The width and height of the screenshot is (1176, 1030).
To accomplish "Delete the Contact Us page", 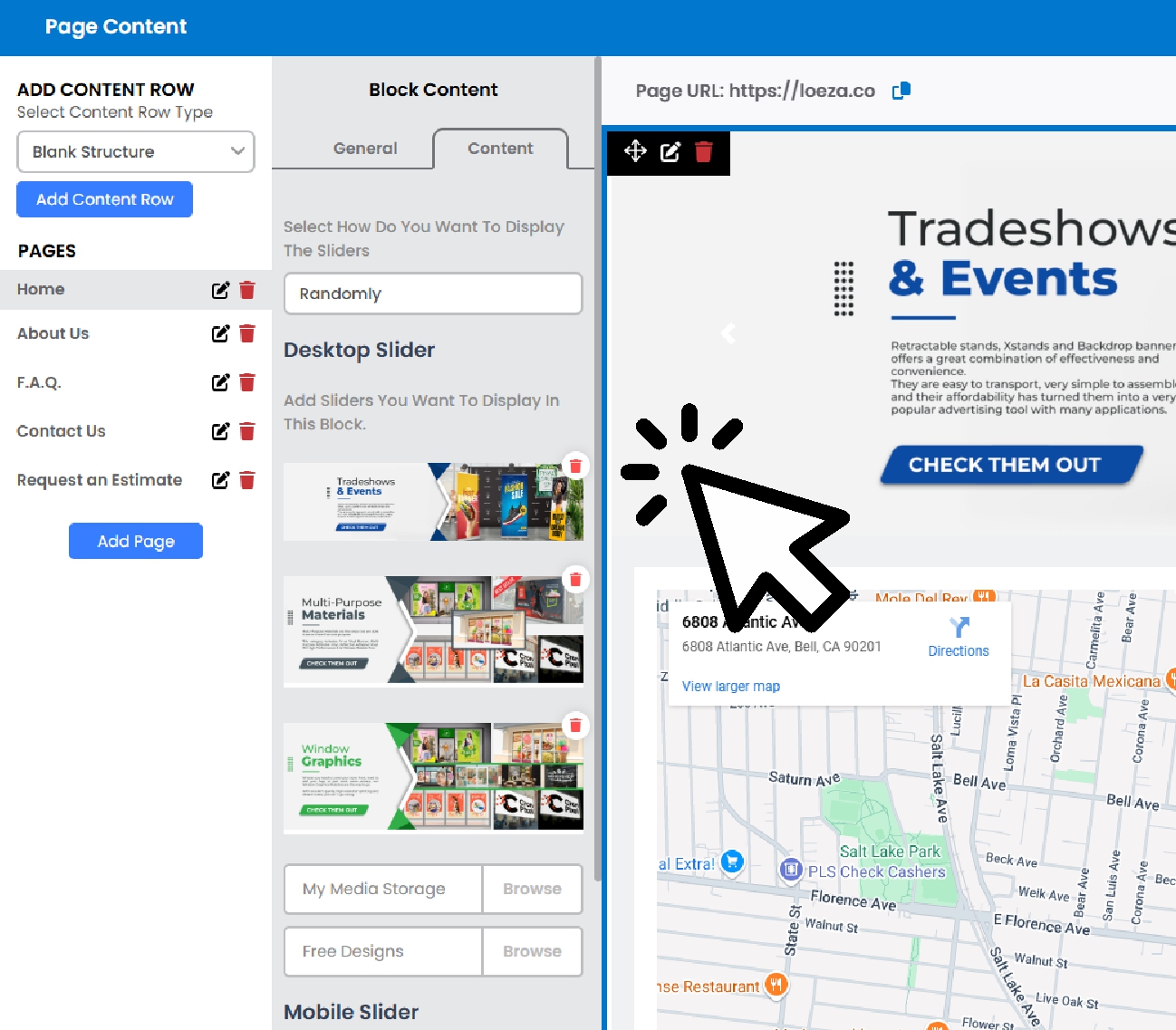I will [x=247, y=431].
